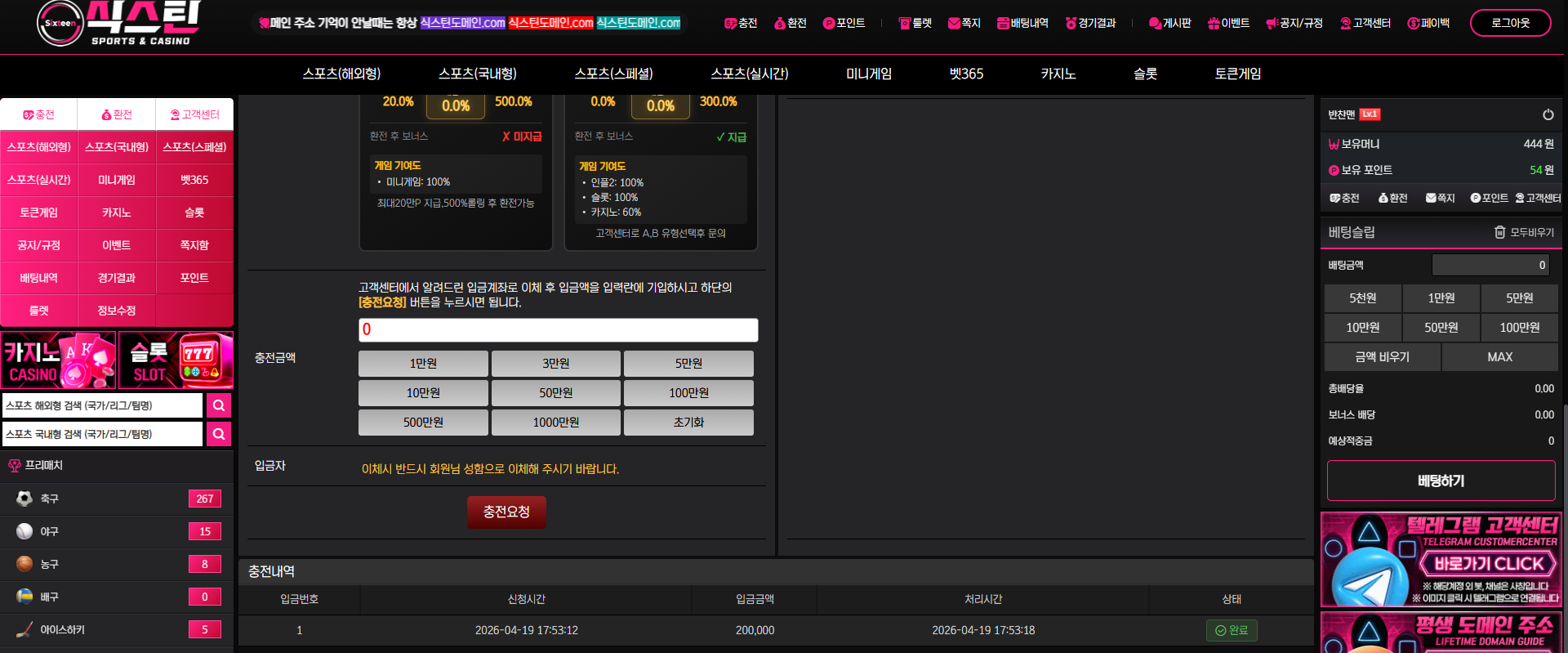1568x653 pixels.
Task: Select 농구 basketball in prematch list
Action: tap(117, 564)
